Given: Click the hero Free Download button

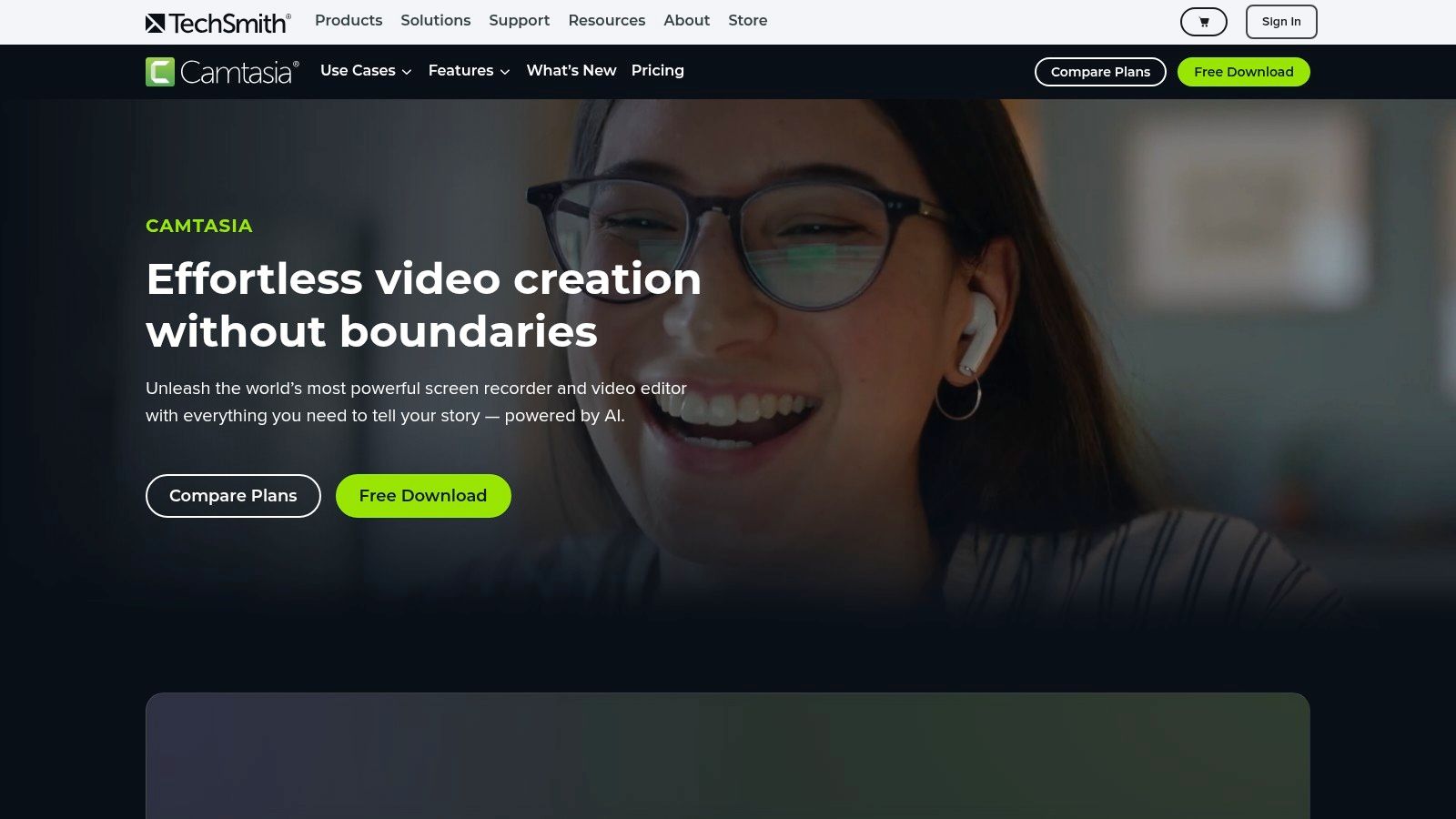Looking at the screenshot, I should pos(423,496).
